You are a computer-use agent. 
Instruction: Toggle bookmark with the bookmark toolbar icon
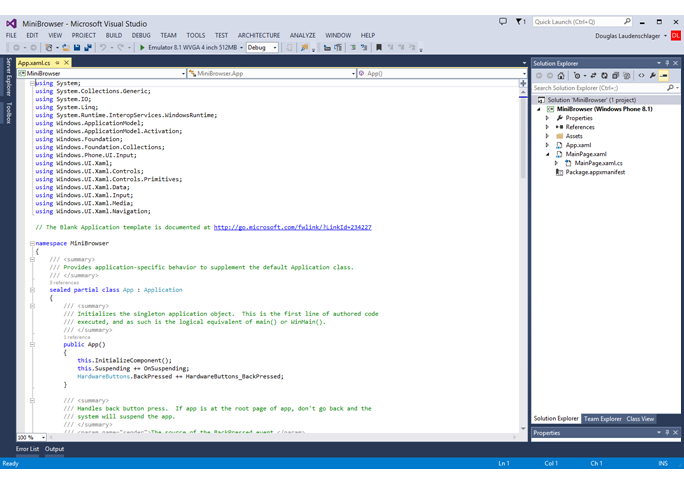coord(379,48)
